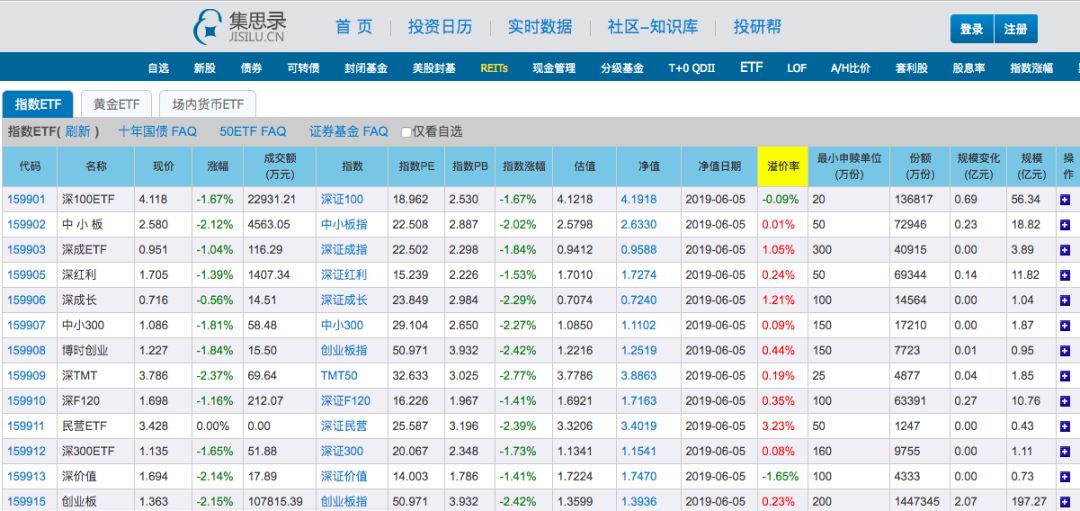
Task: Select 可转债 in the navigation bar
Action: click(x=303, y=68)
